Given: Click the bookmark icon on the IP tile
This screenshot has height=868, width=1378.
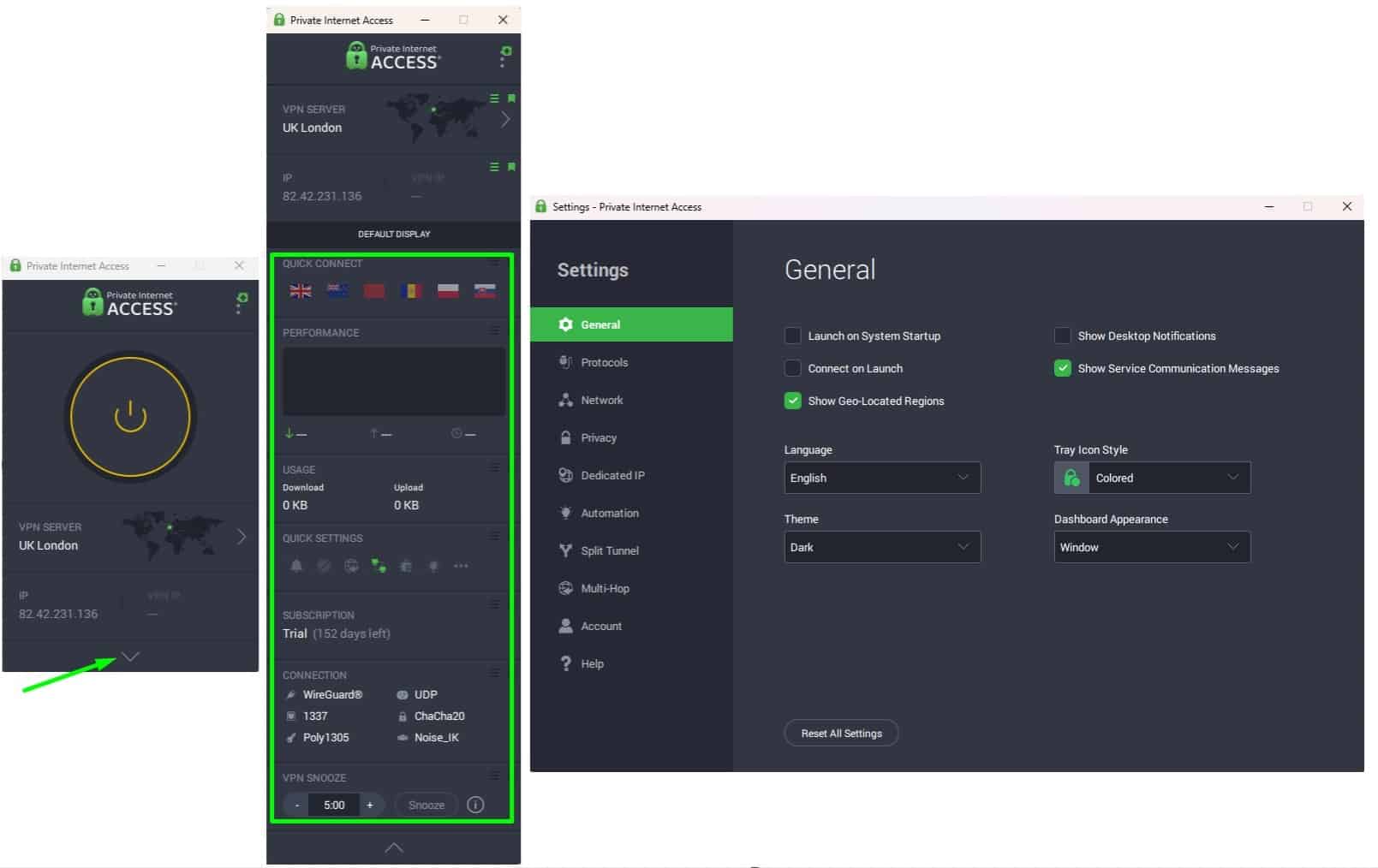Looking at the screenshot, I should point(511,167).
